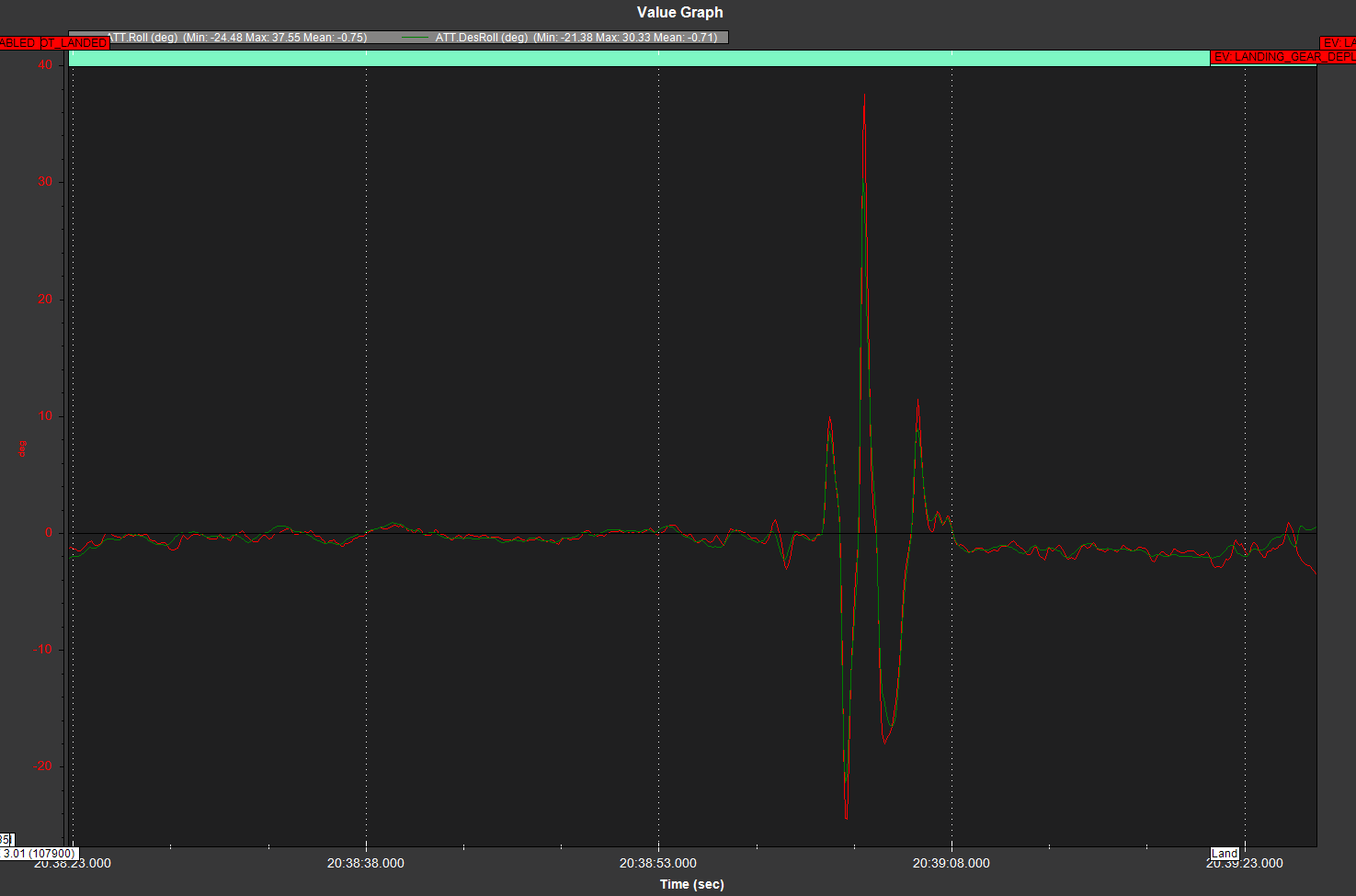Click the ATT.DesRoll green line legend swatch
This screenshot has width=1356, height=896.
[416, 38]
